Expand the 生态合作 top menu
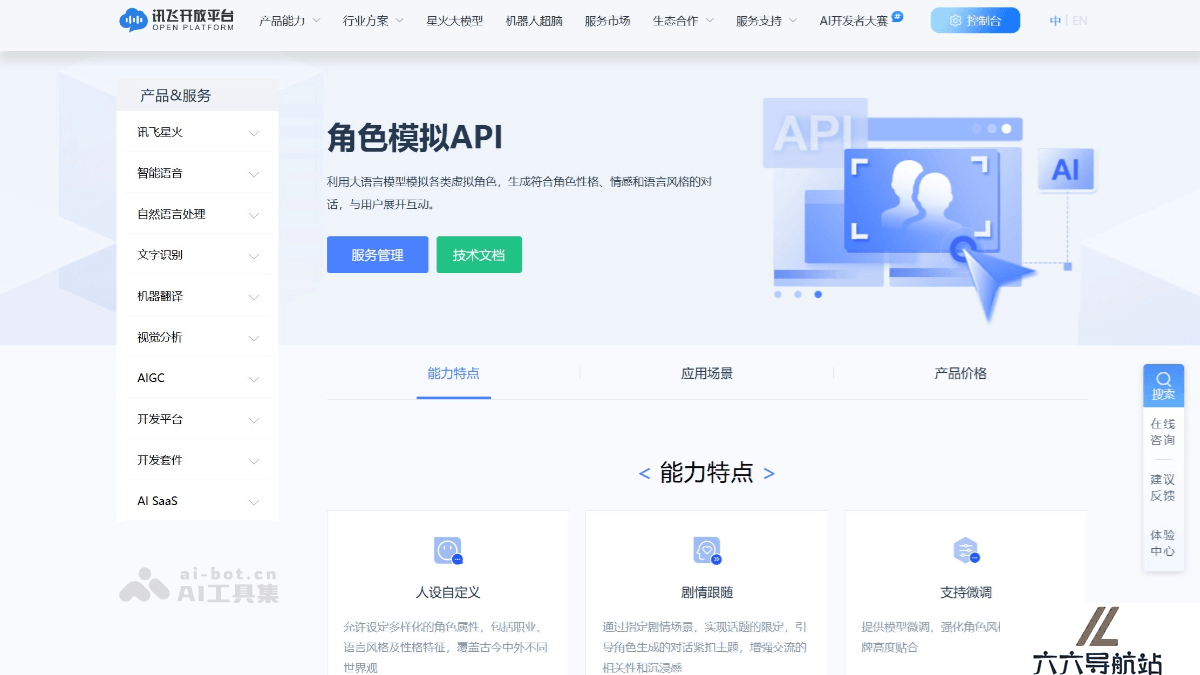Viewport: 1200px width, 675px height. (683, 20)
